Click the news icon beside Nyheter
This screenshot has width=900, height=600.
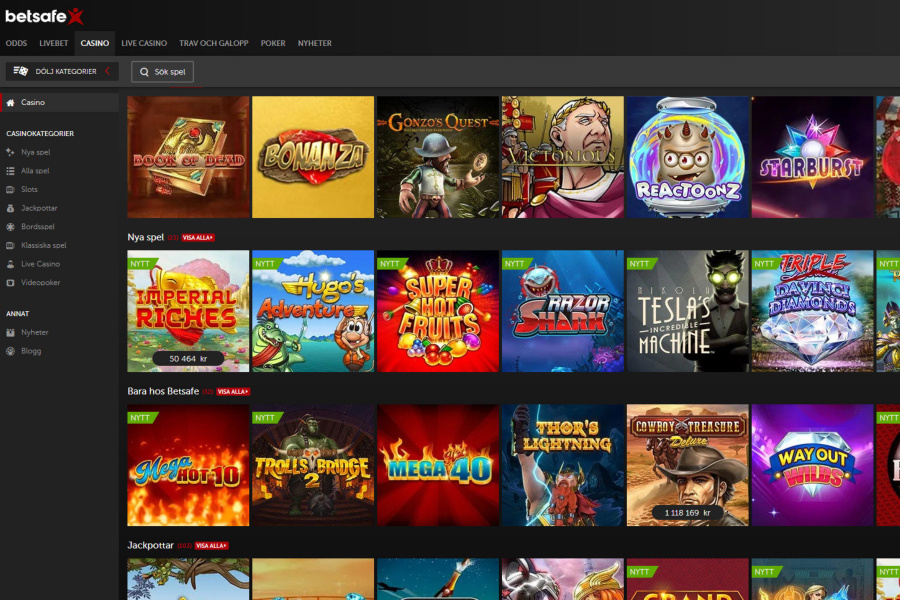click(x=10, y=332)
